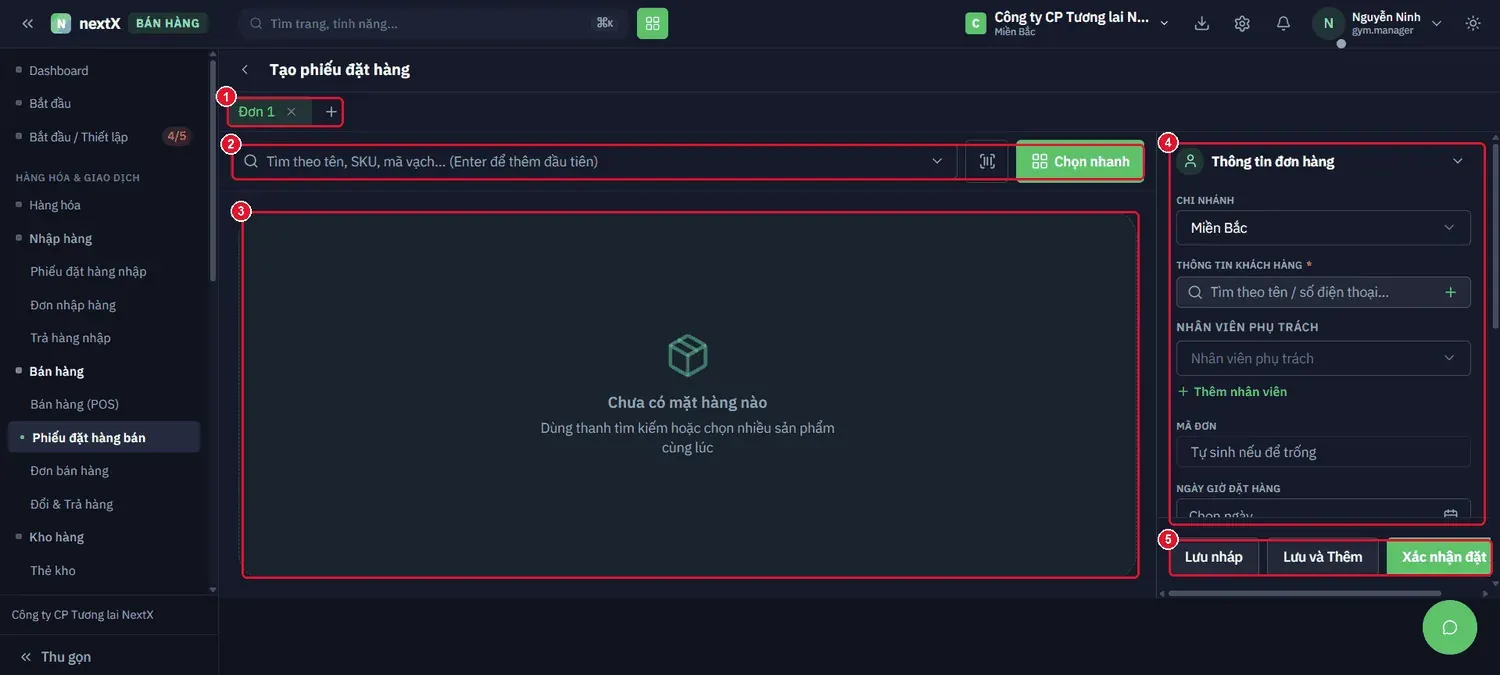Image resolution: width=1500 pixels, height=675 pixels.
Task: Go back using arrow beside Tạo phiếu đặt hàng
Action: [x=245, y=69]
